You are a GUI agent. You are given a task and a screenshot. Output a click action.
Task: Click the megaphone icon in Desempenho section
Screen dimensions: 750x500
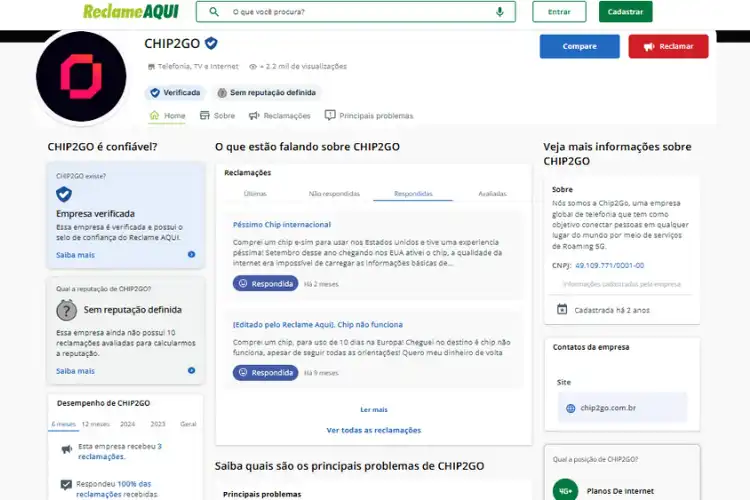click(x=66, y=449)
